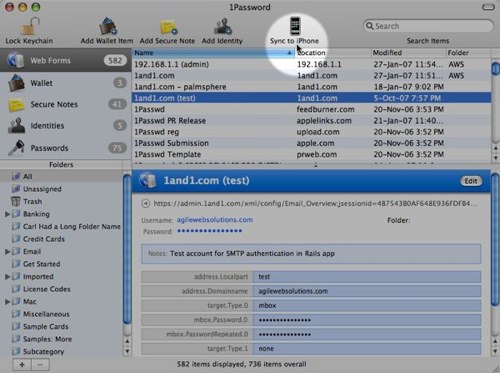Select the Web Forms globe category
This screenshot has height=373, width=500.
(65, 60)
